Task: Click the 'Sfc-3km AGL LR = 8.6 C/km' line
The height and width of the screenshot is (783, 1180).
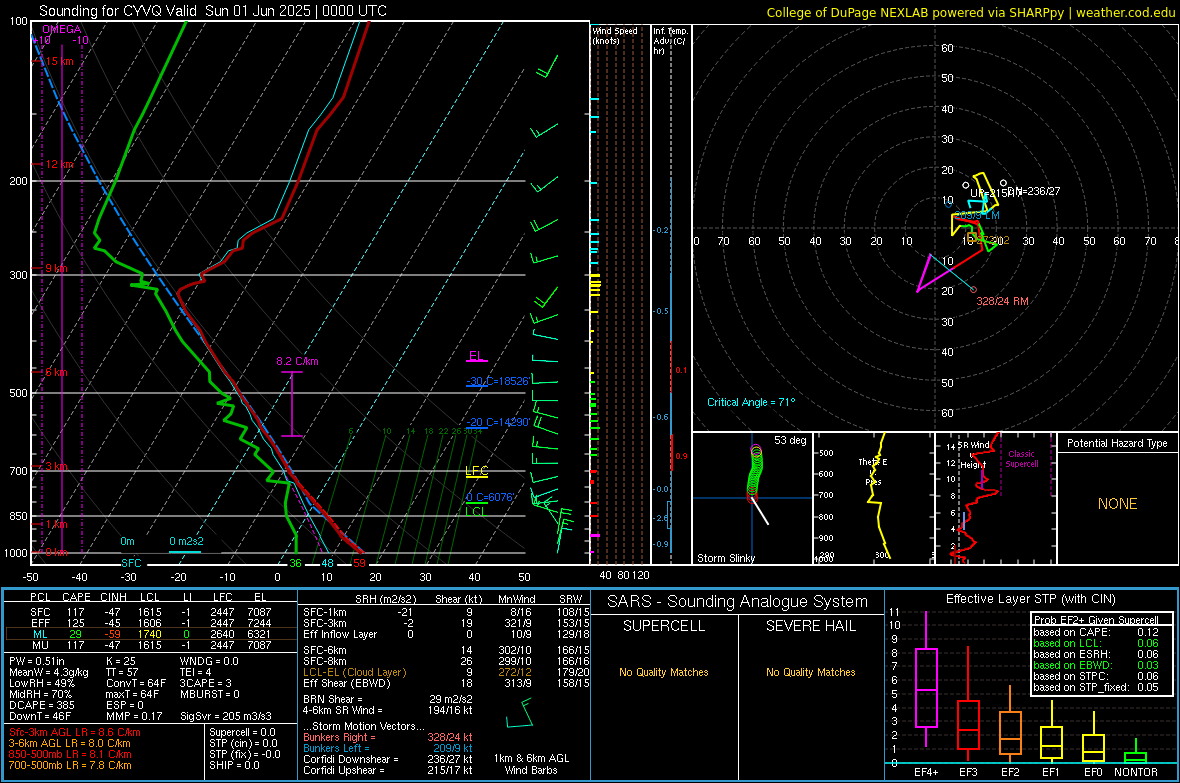Action: 75,732
